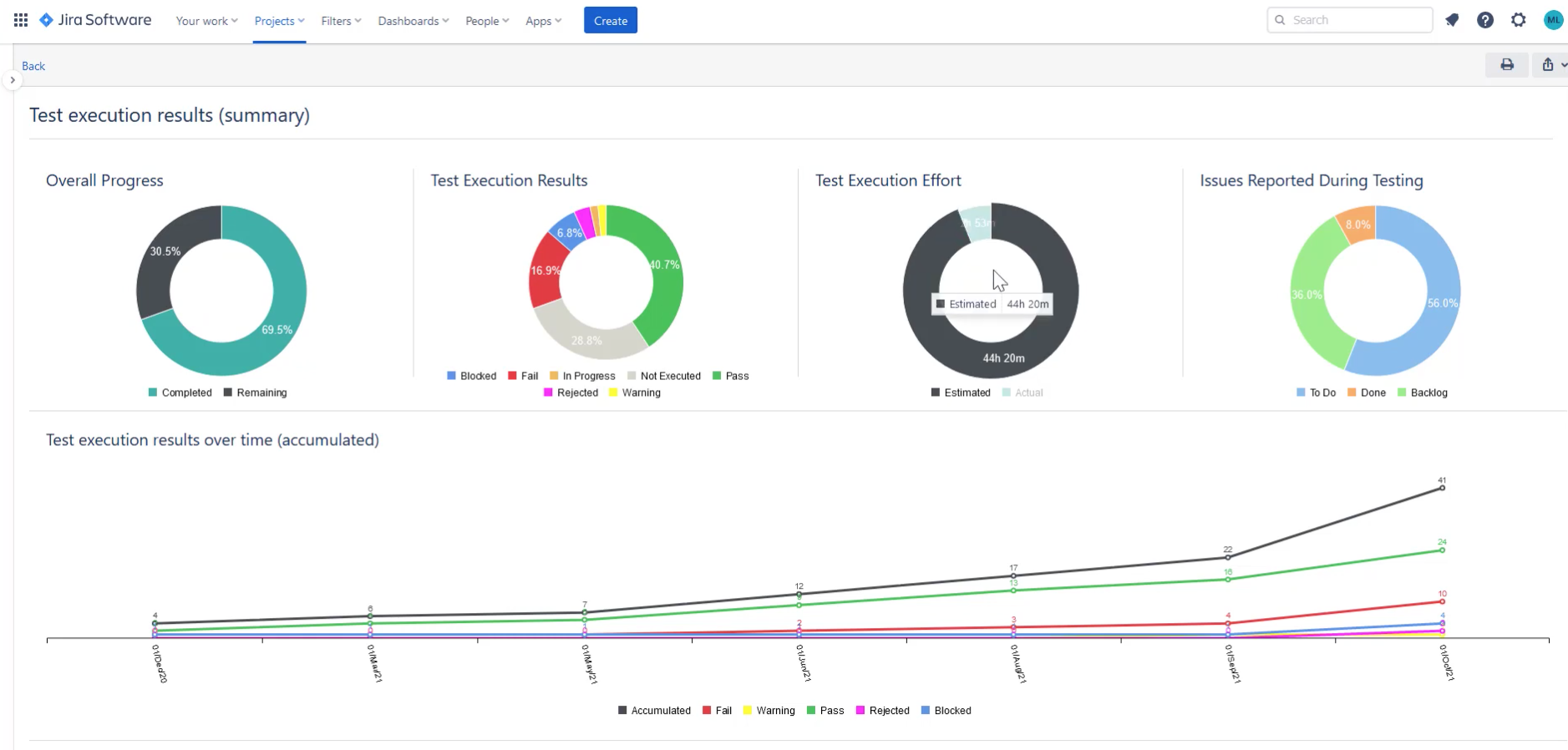Click the Accumulated data point labeled 22
Viewport: 1568px width, 750px height.
pos(1227,557)
